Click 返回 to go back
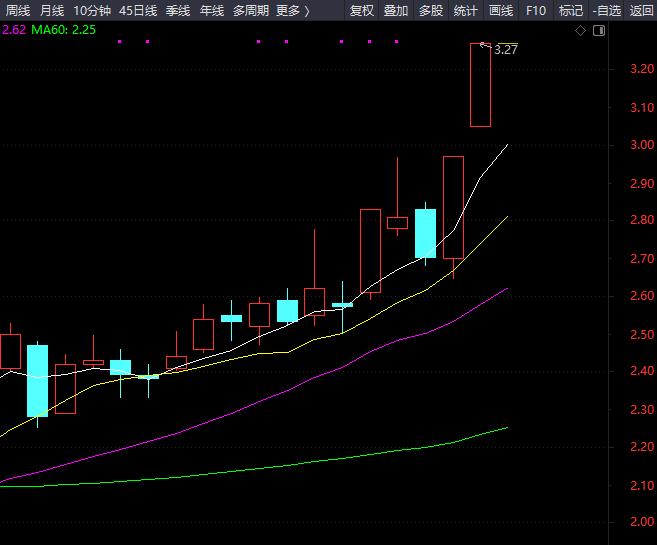657x545 pixels. (x=641, y=10)
